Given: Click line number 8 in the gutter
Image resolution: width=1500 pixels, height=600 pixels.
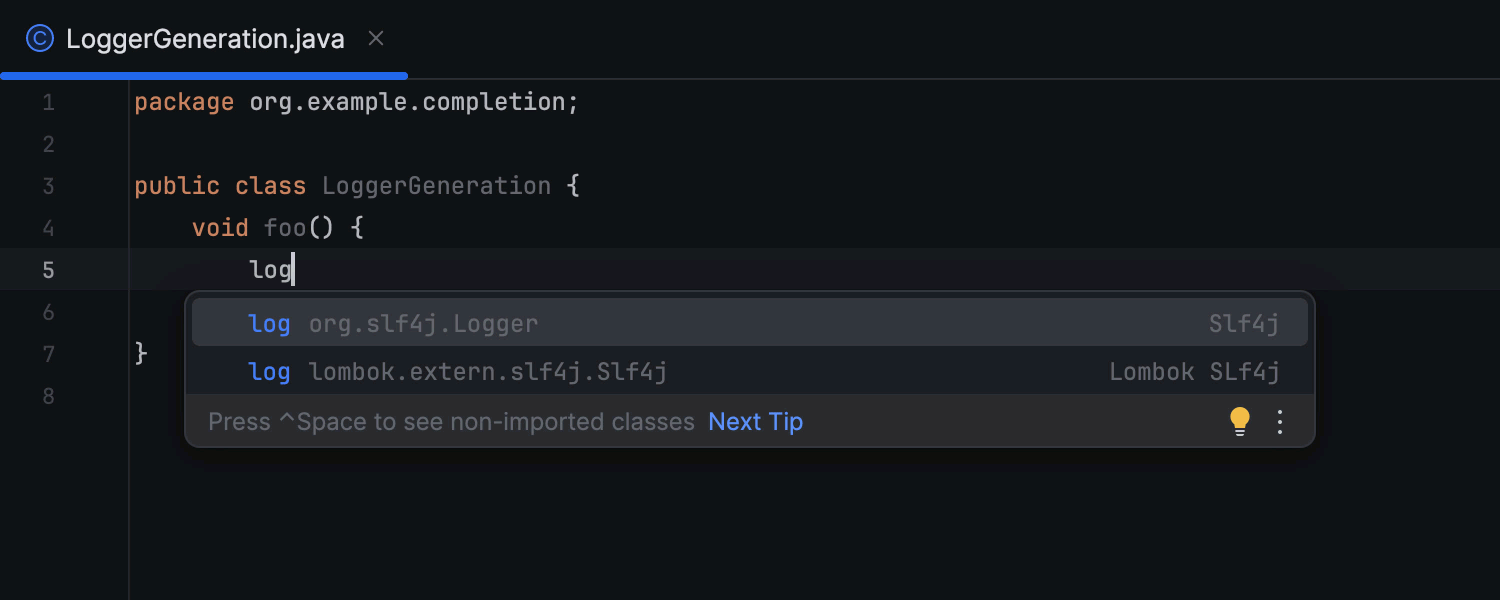Looking at the screenshot, I should pyautogui.click(x=48, y=396).
